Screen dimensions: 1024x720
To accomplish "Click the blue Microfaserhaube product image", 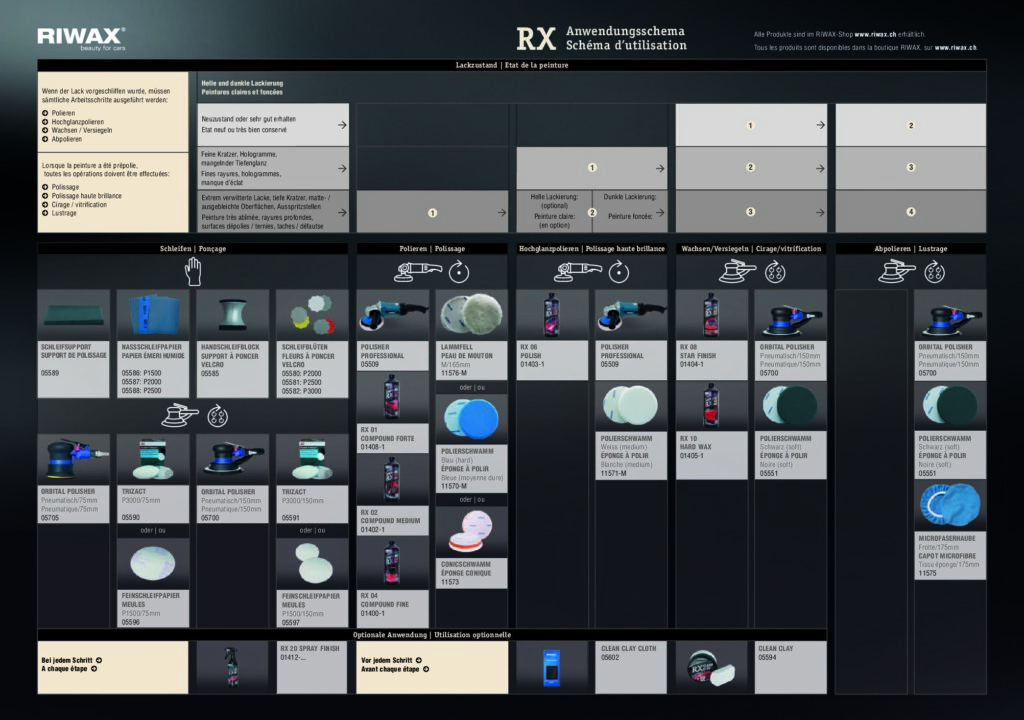I will click(x=949, y=506).
